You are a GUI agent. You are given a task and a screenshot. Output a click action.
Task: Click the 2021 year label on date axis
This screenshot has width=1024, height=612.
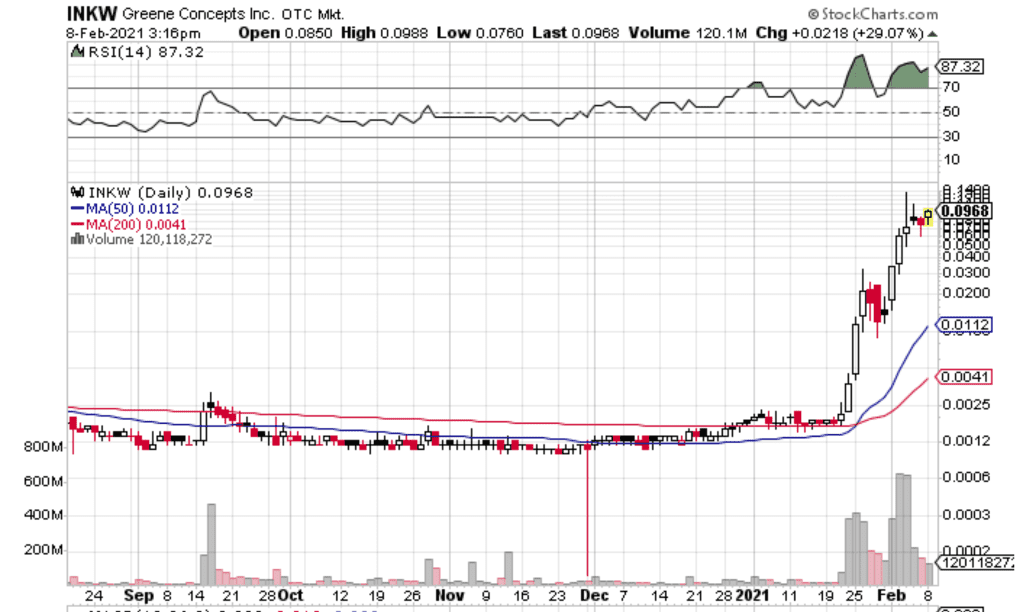753,596
